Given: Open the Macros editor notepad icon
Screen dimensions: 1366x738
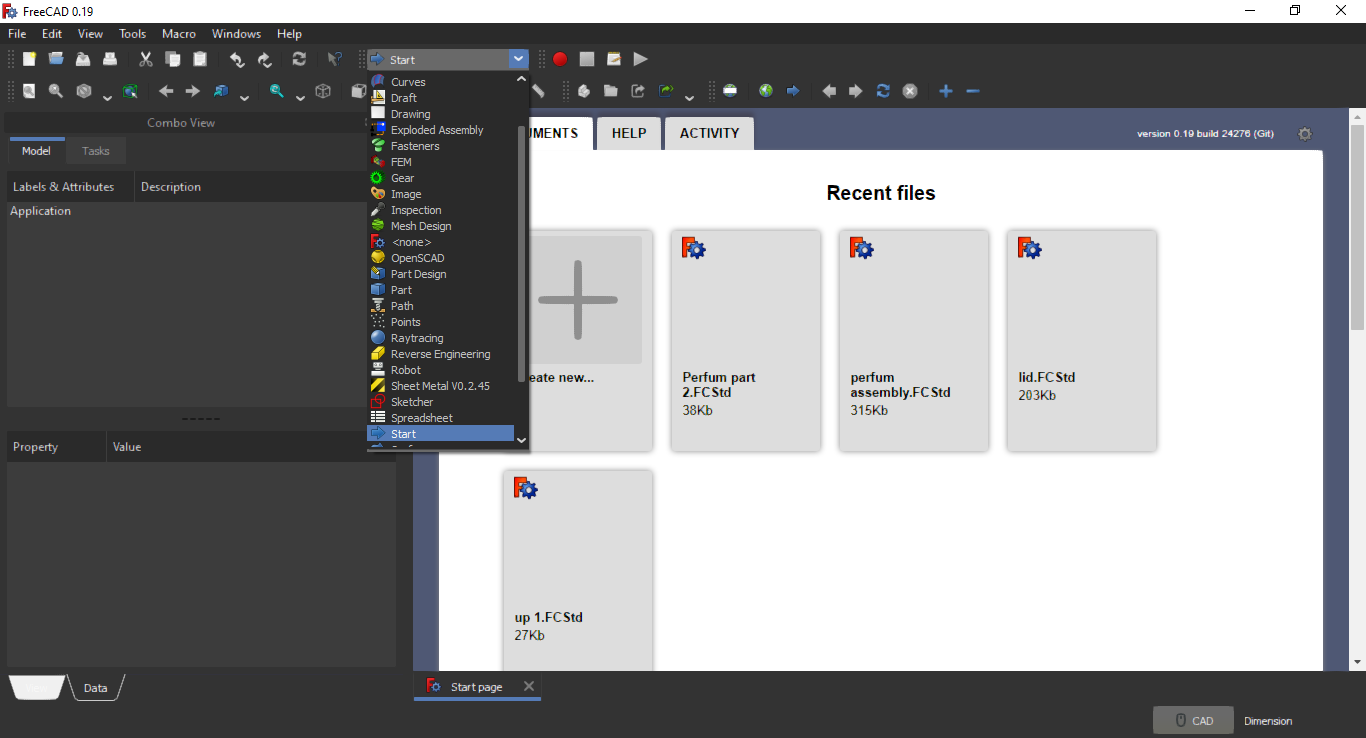Looking at the screenshot, I should click(x=614, y=59).
